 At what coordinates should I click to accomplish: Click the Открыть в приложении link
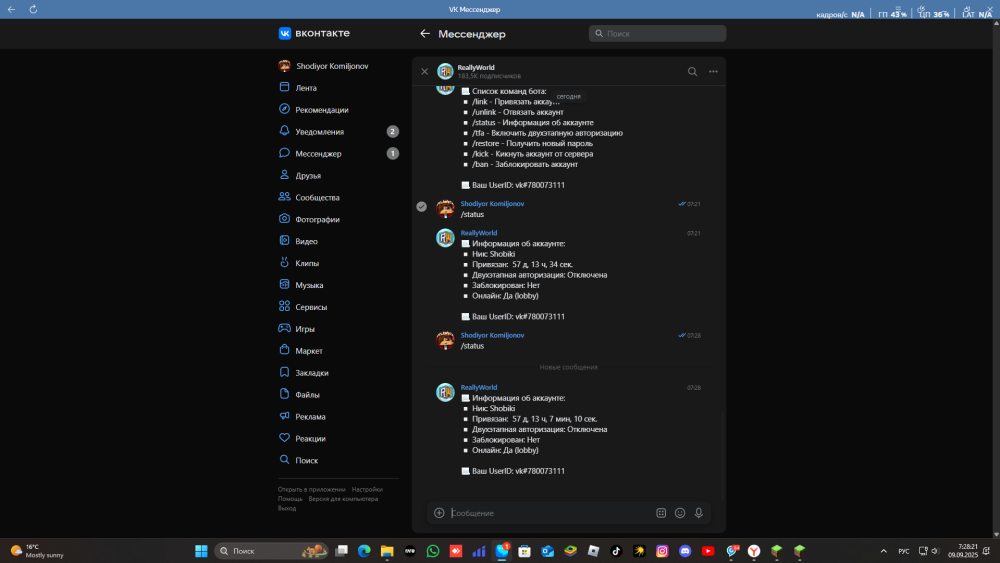pos(311,490)
